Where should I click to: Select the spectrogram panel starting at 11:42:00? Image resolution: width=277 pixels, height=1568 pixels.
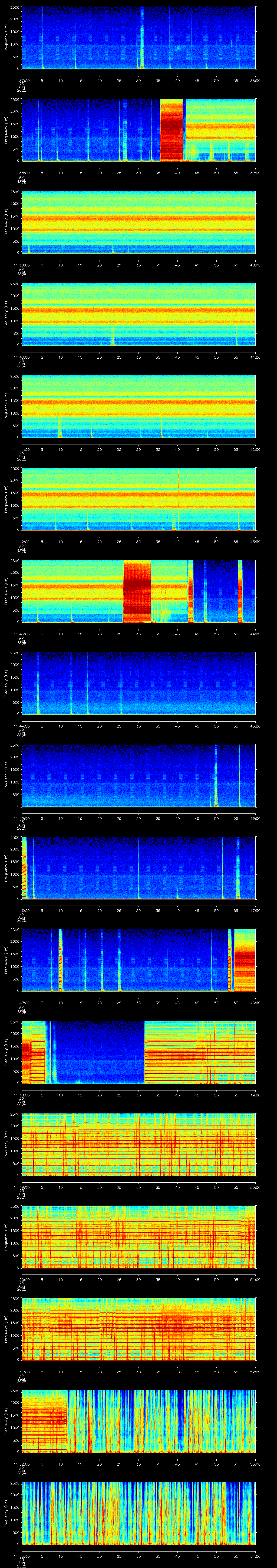[x=138, y=499]
